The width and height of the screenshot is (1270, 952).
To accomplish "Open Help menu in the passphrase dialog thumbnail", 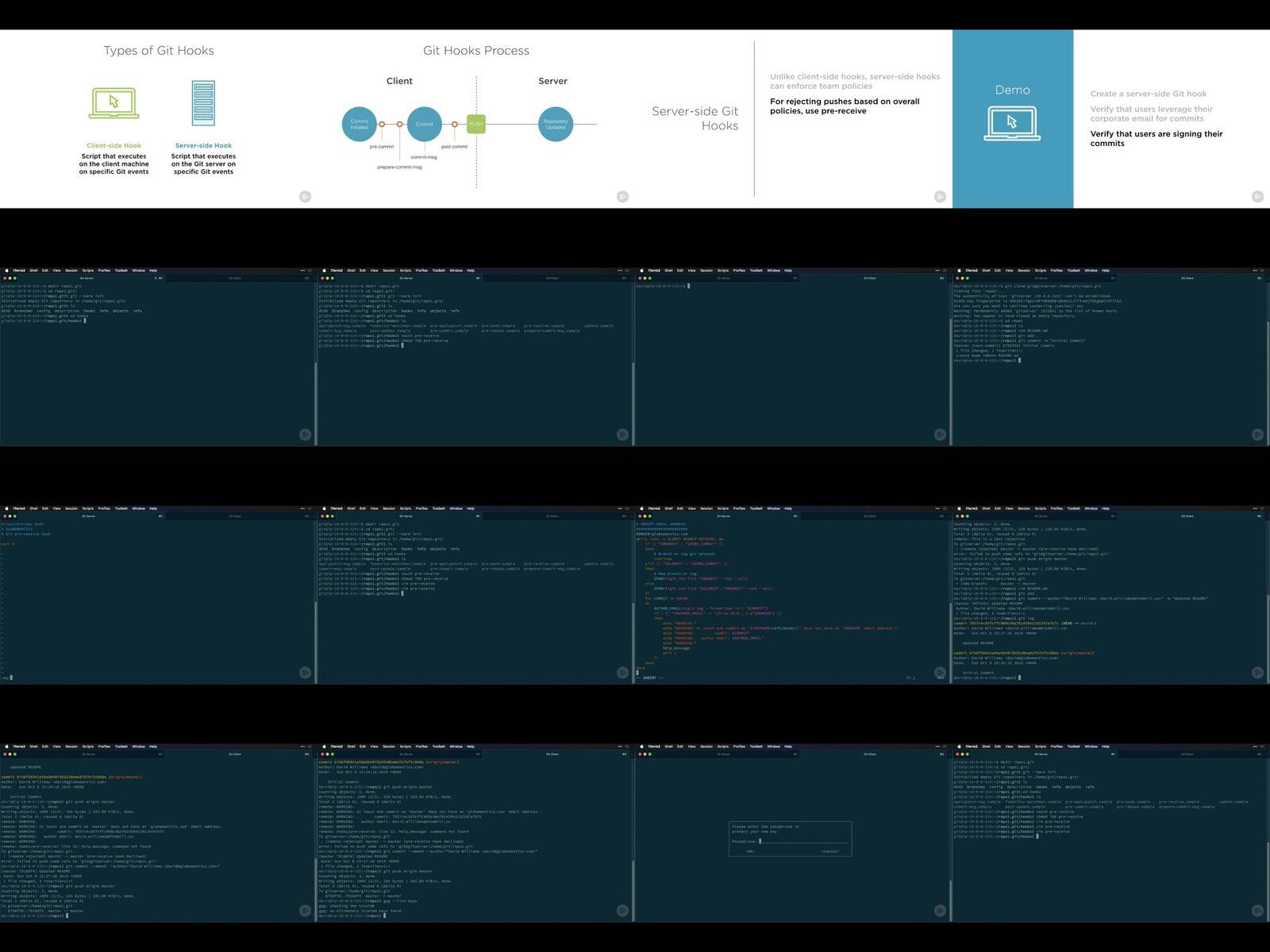I will click(x=788, y=747).
